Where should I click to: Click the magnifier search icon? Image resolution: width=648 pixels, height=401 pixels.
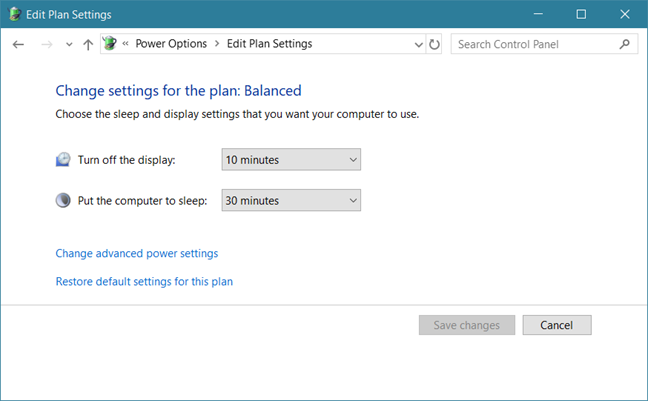[x=625, y=44]
